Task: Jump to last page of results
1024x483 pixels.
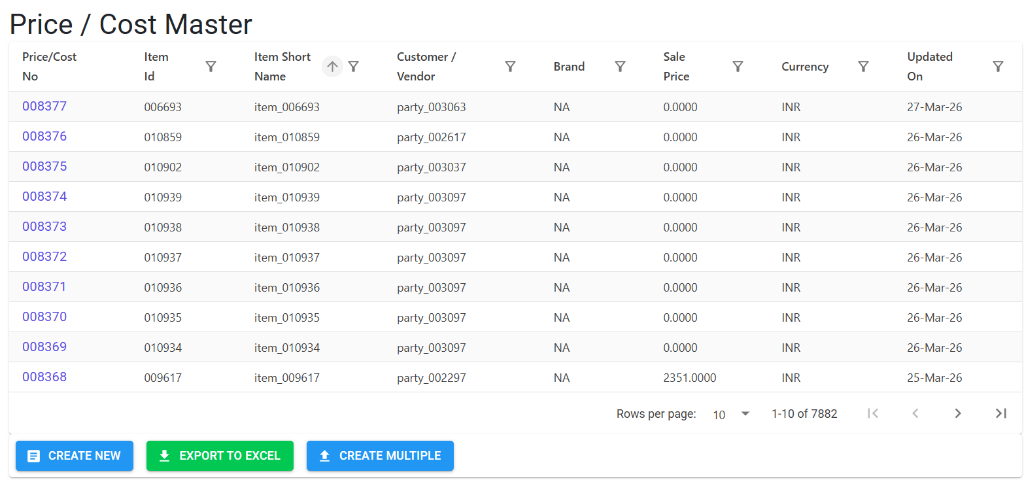Action: [x=1000, y=413]
